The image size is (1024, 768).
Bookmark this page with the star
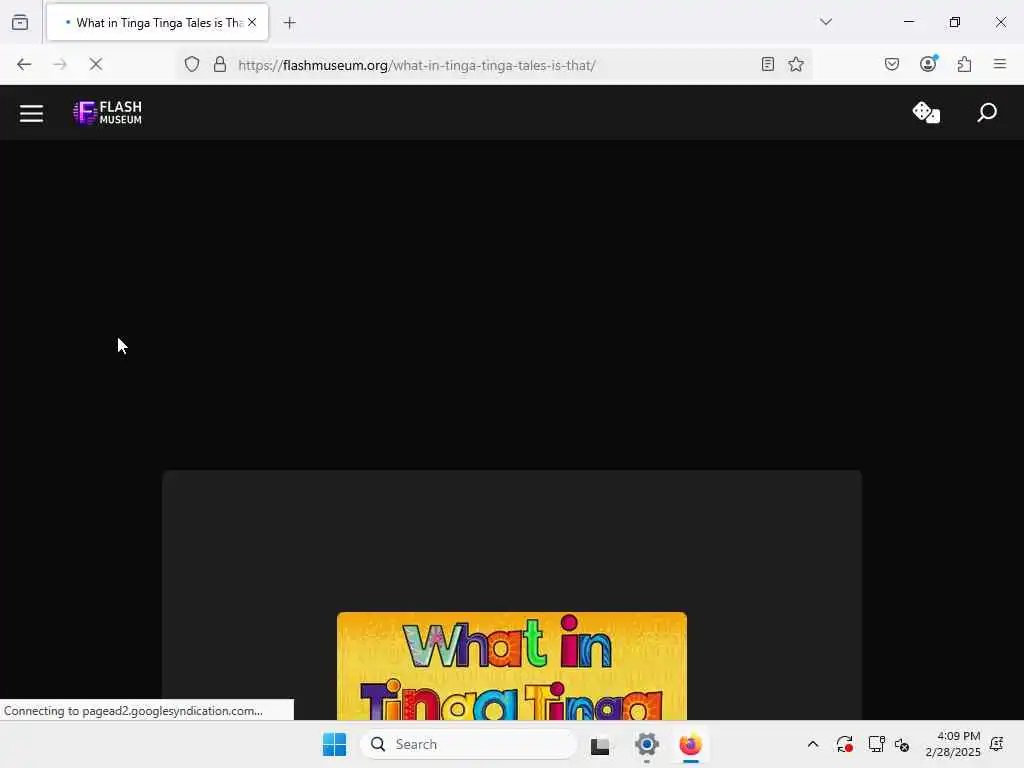point(795,64)
